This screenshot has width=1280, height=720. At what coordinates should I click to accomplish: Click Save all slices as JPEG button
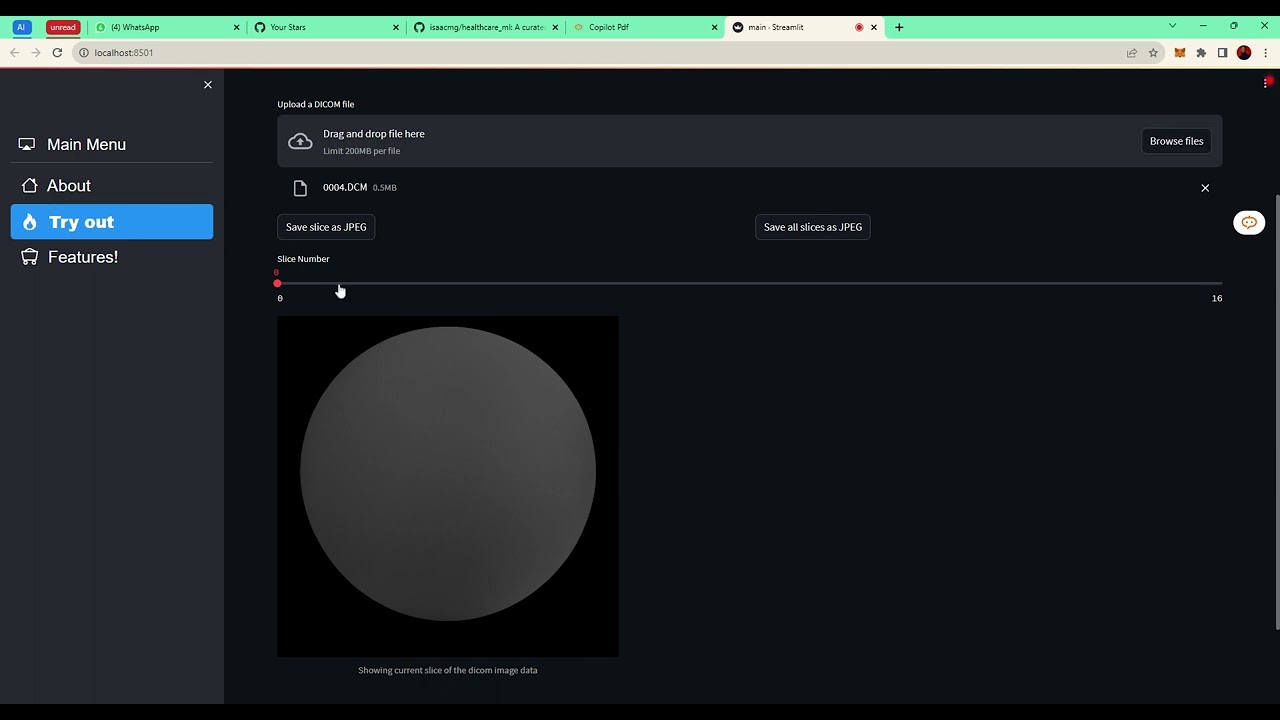click(812, 227)
